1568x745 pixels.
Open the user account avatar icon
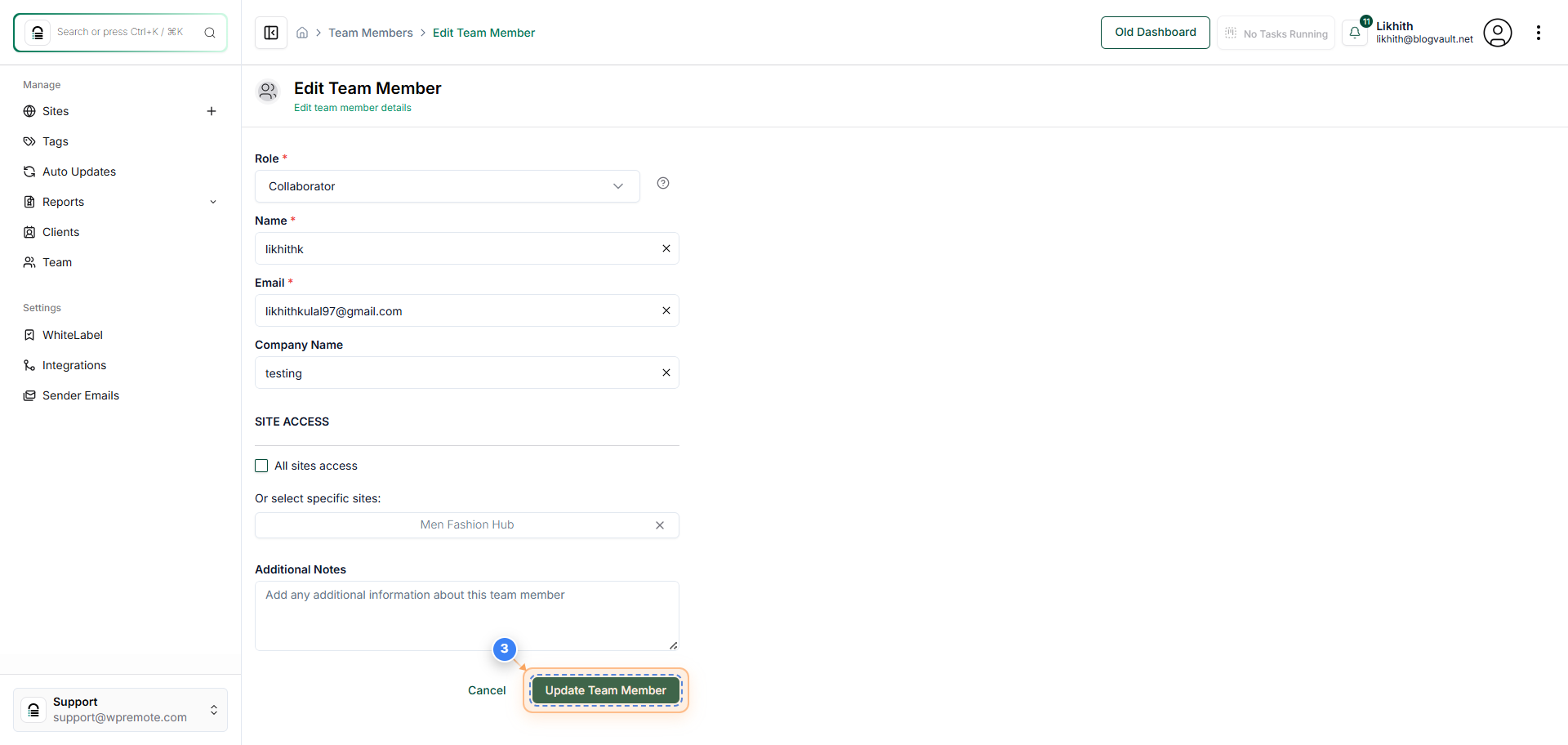1499,33
